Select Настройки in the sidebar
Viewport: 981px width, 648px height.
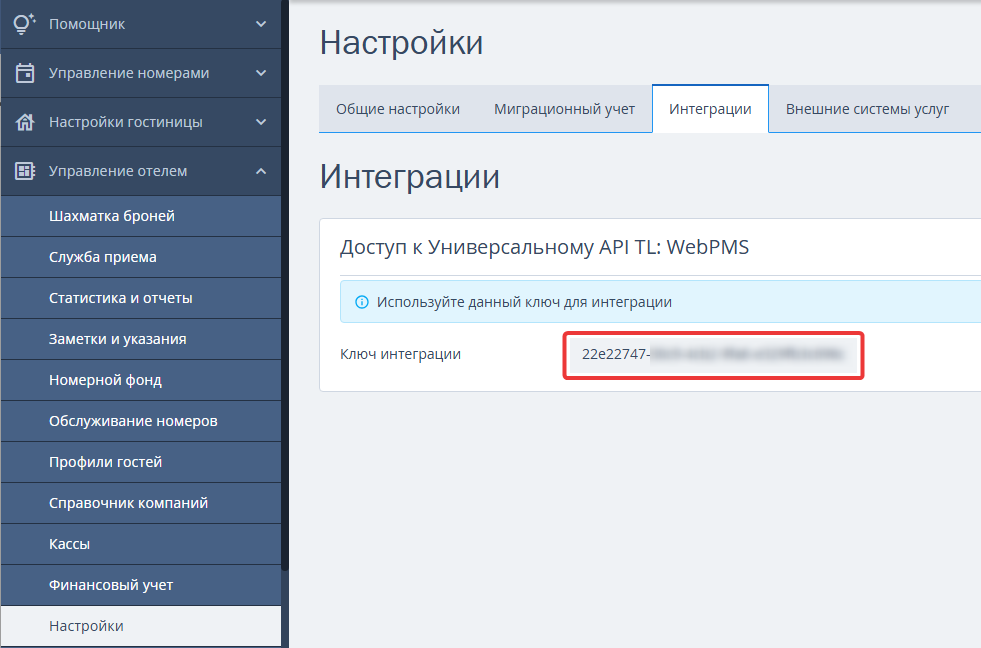(x=141, y=626)
